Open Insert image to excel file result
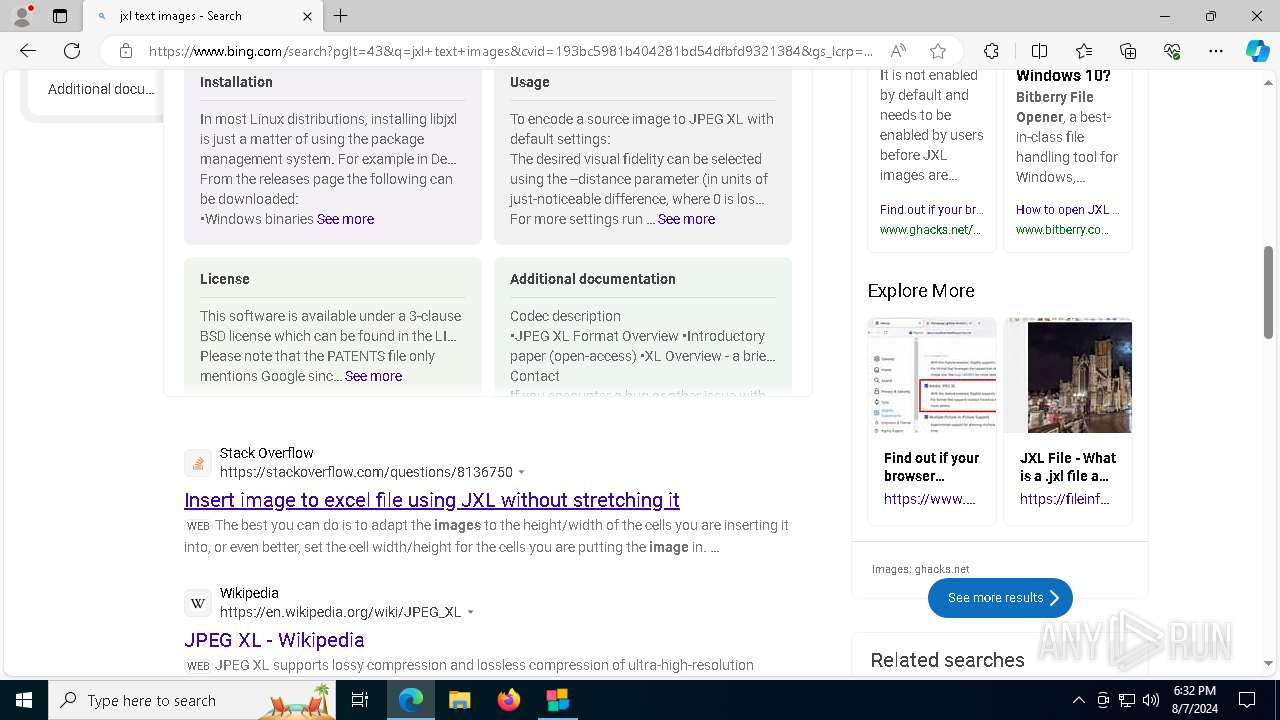 click(x=432, y=500)
